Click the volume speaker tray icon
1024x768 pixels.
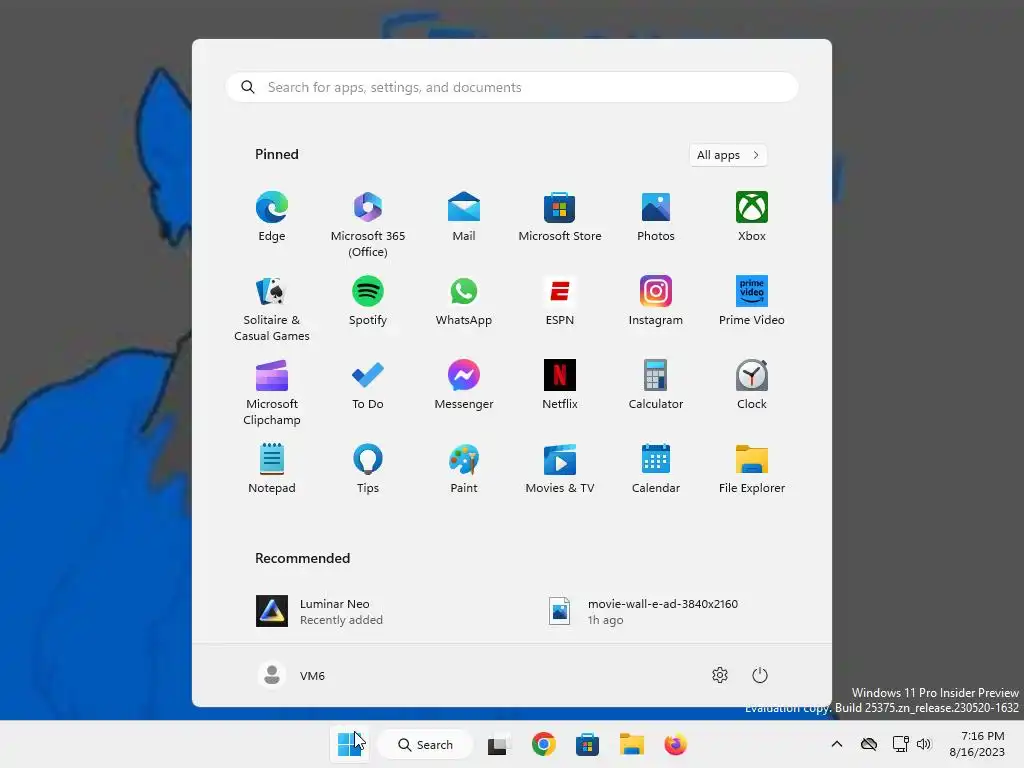pyautogui.click(x=923, y=744)
